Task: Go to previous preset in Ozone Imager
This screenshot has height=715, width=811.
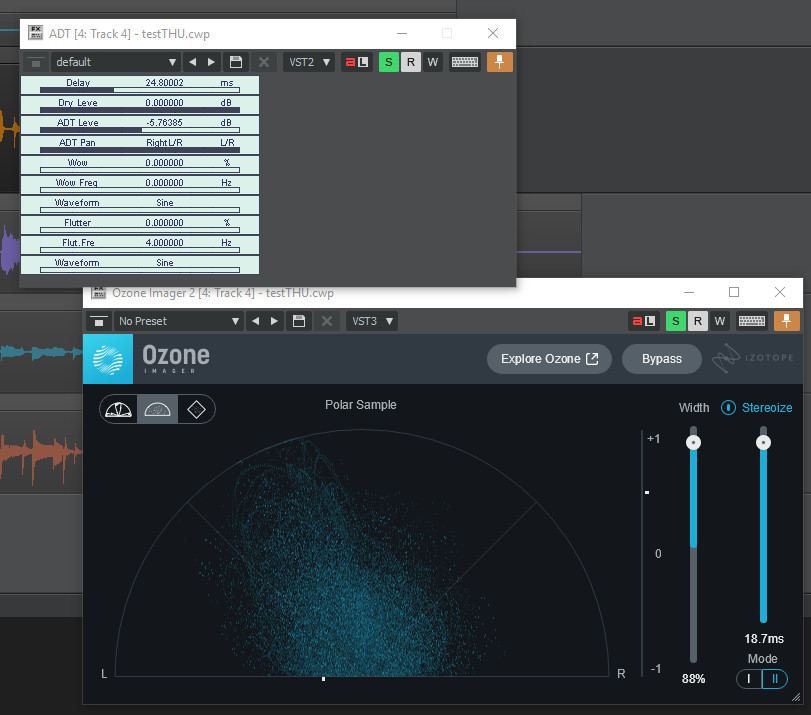Action: pos(257,321)
